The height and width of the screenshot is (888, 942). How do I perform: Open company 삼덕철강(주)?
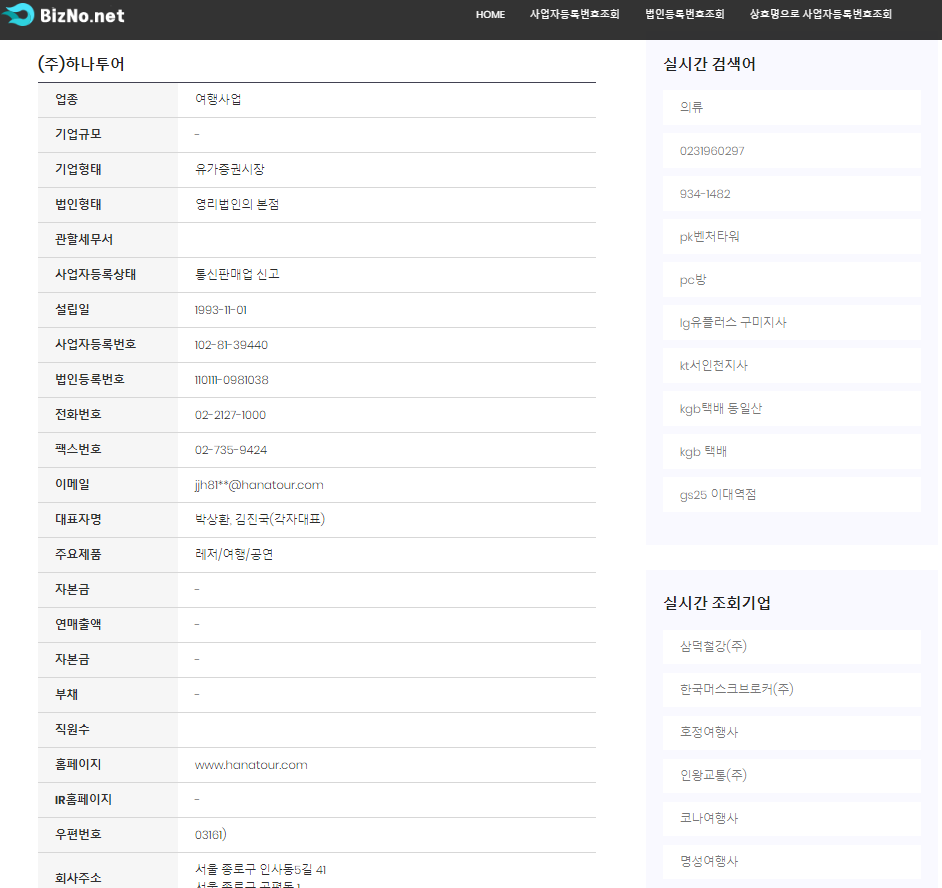click(792, 646)
